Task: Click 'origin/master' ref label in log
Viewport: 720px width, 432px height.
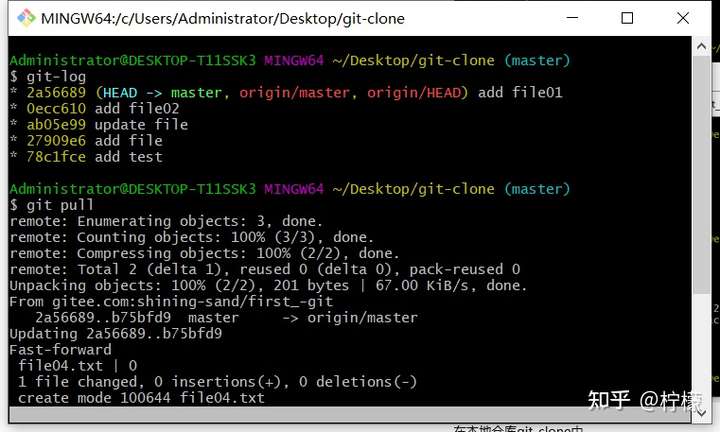Action: pos(294,93)
